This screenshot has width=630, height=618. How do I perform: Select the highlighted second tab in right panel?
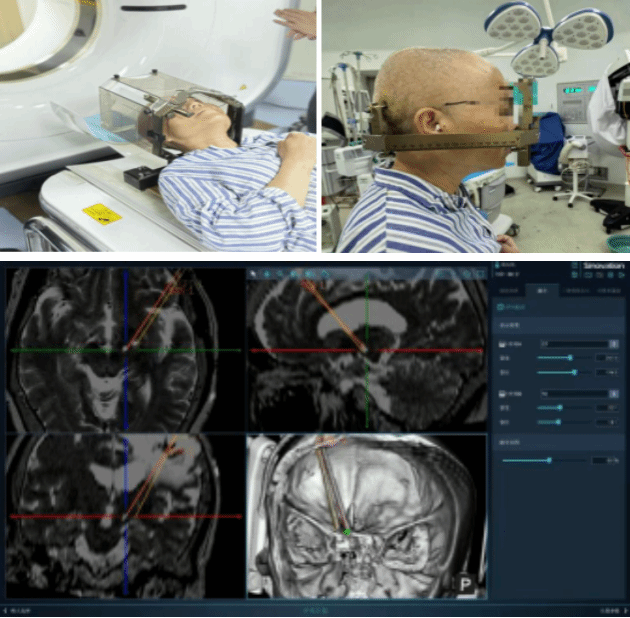coord(542,290)
